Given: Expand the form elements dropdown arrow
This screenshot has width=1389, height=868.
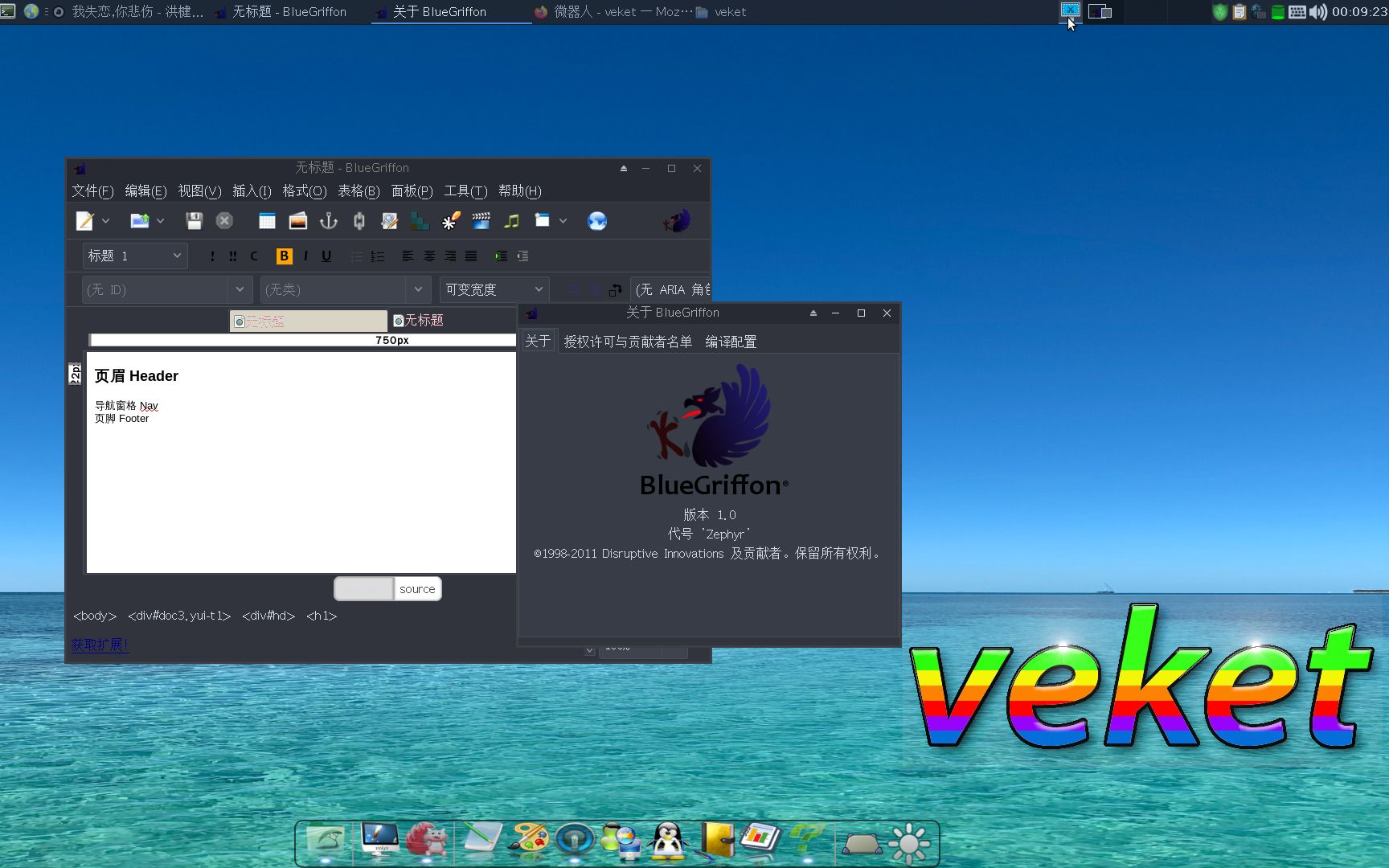Looking at the screenshot, I should coord(563,221).
